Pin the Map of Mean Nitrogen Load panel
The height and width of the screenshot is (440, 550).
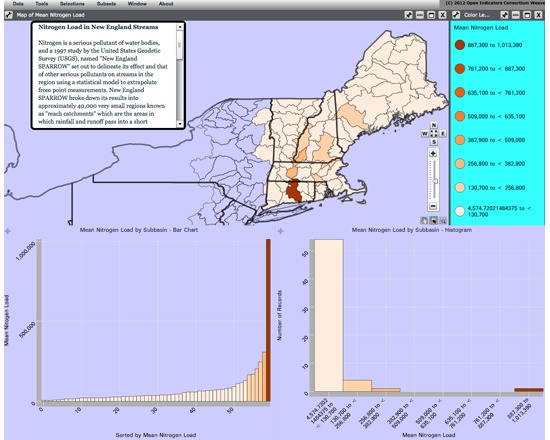(409, 15)
